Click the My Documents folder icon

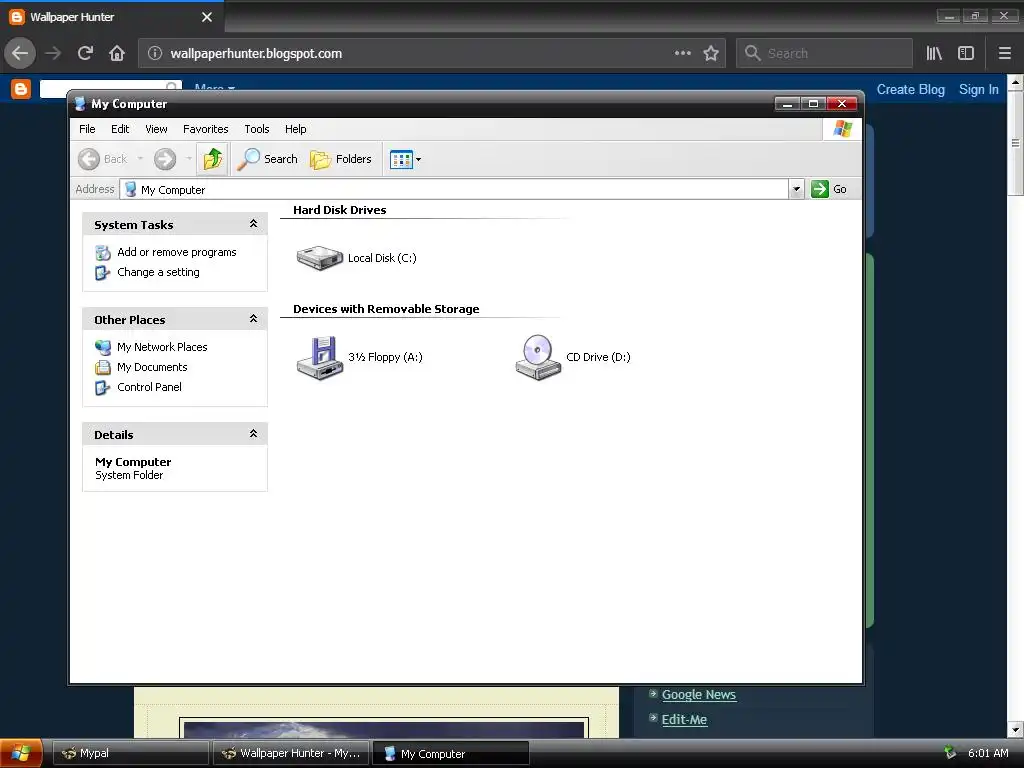click(x=103, y=367)
